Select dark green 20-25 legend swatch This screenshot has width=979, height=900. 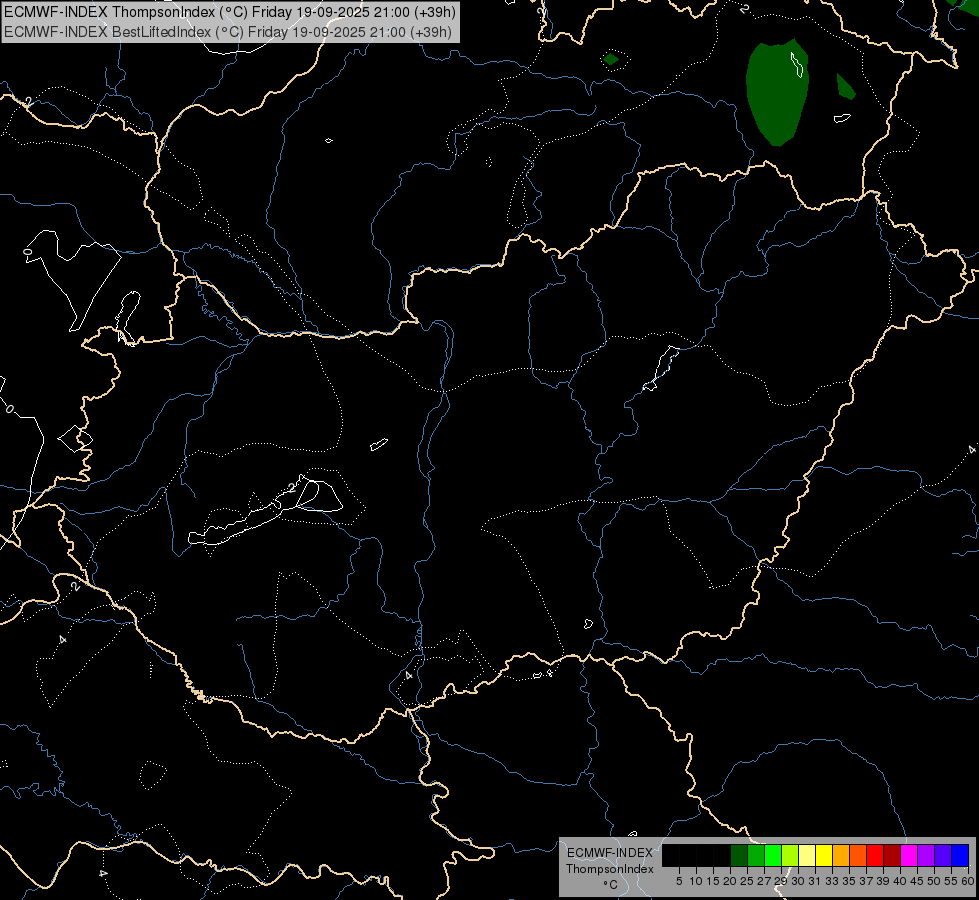(x=739, y=855)
